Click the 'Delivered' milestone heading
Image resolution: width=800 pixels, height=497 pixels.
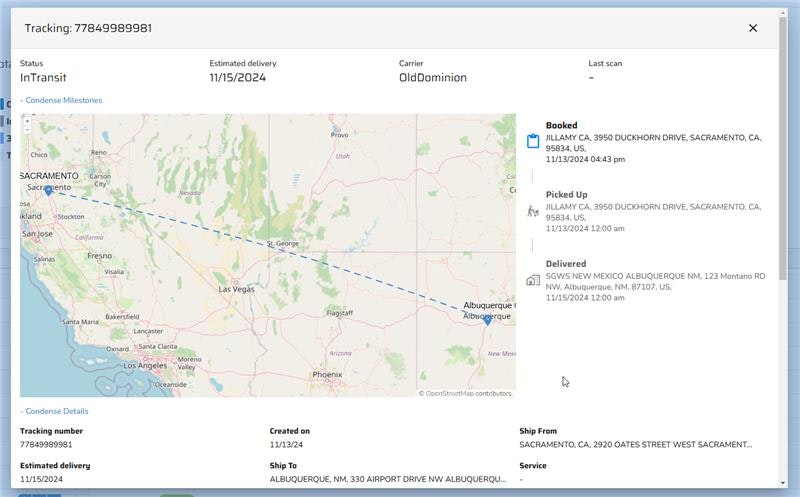click(x=566, y=264)
